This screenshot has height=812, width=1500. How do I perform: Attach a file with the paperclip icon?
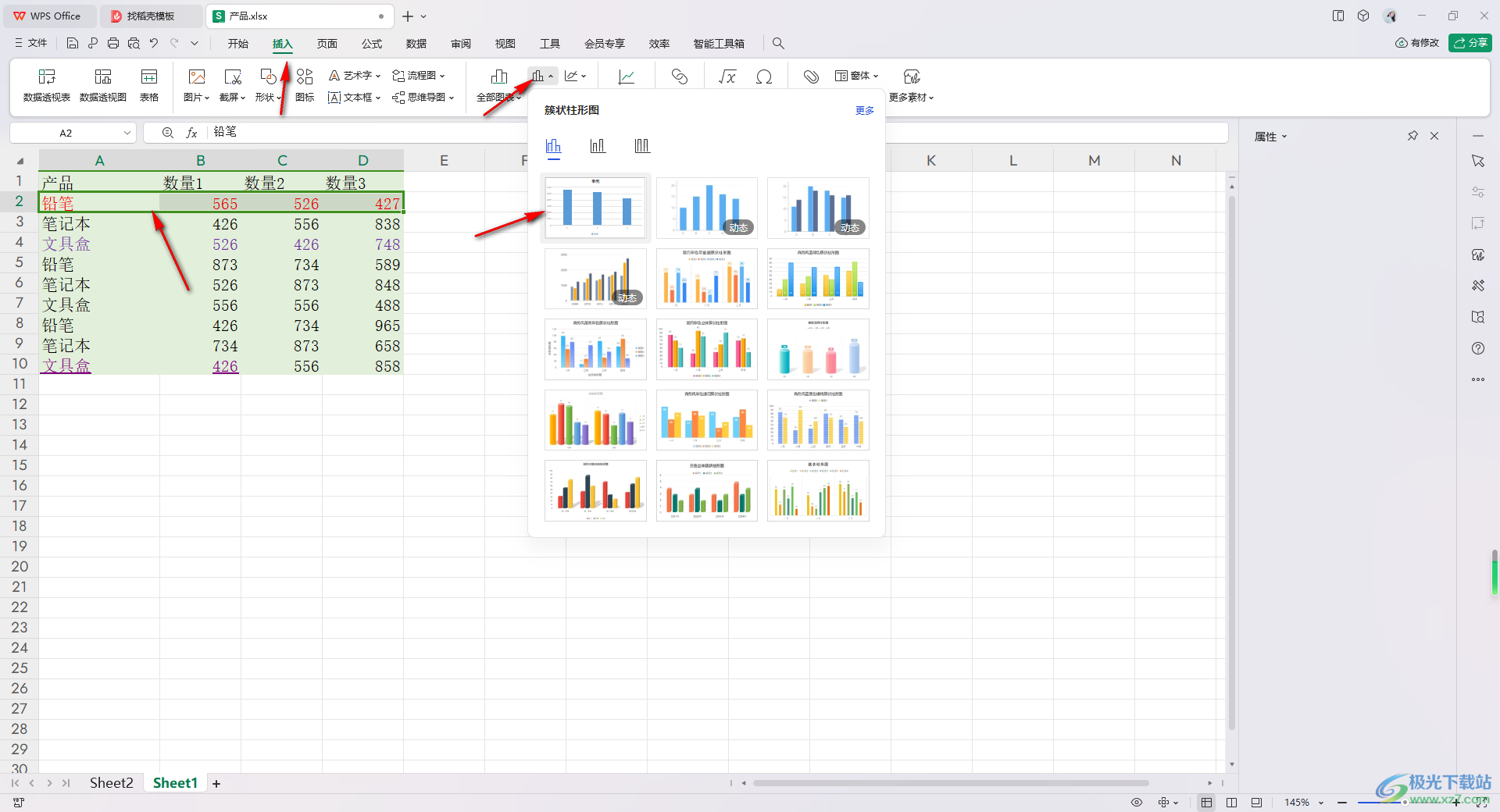[x=811, y=76]
